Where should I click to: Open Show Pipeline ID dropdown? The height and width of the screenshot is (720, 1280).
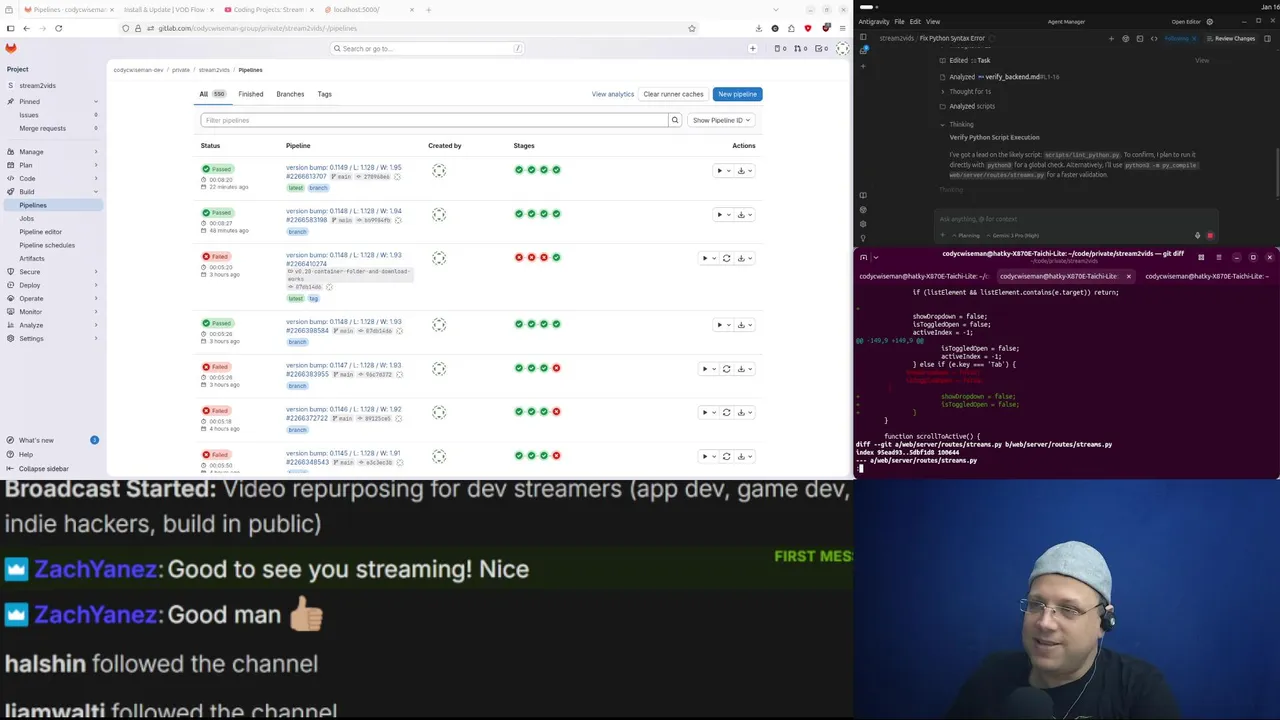click(x=722, y=120)
